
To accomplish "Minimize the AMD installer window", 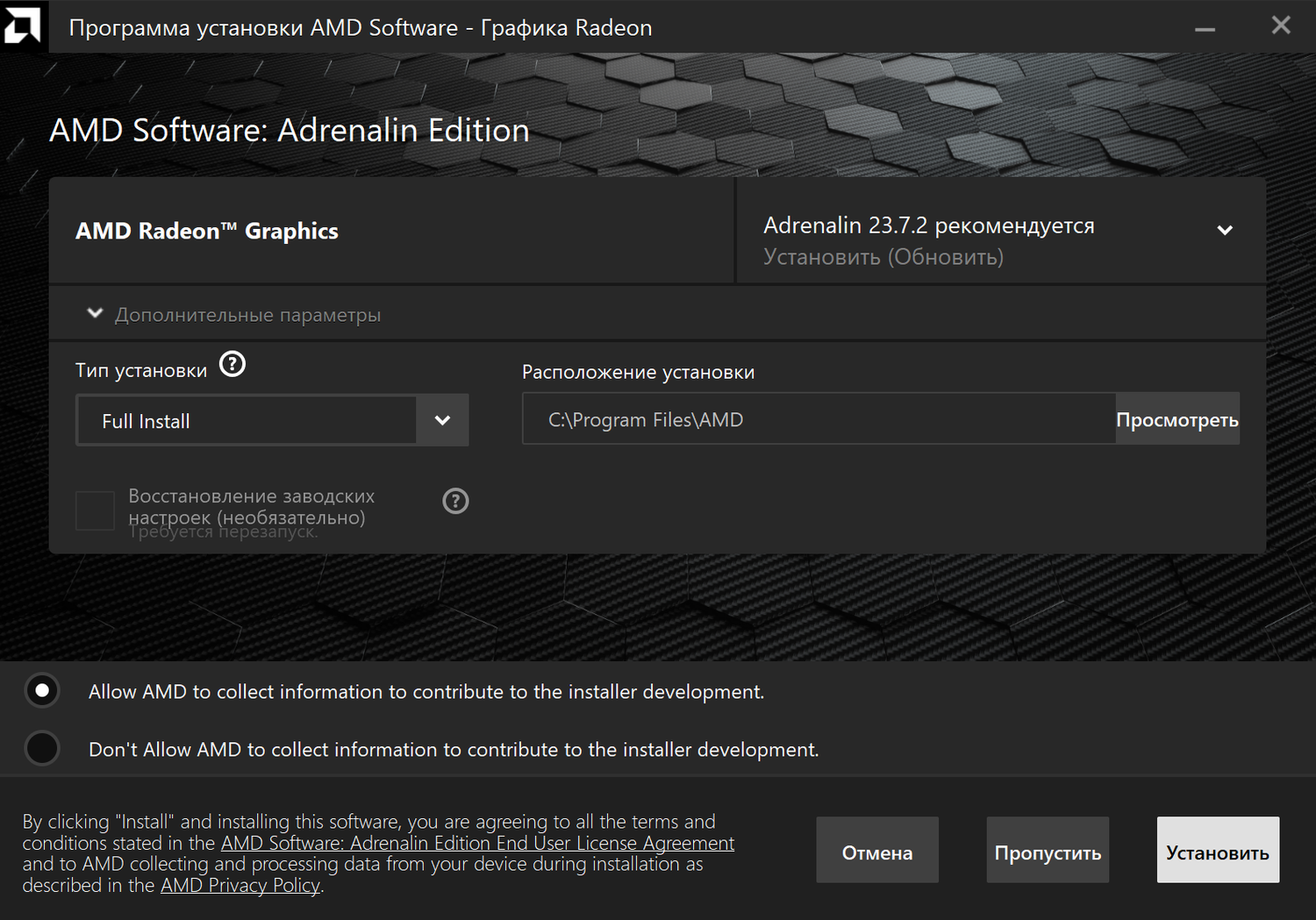I will coord(1205,28).
